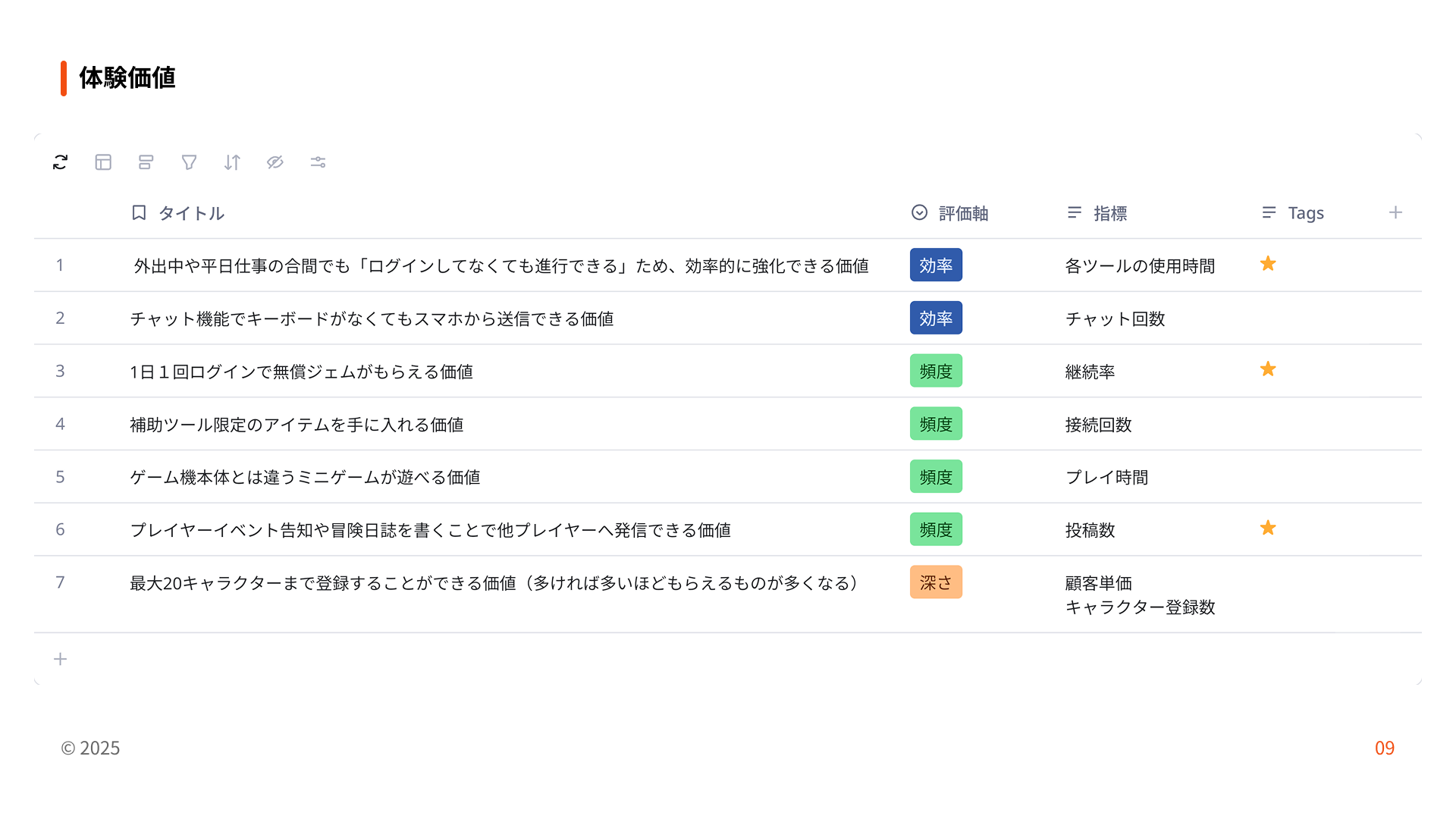The image size is (1456, 819).
Task: Click the group rows icon
Action: coord(146,162)
